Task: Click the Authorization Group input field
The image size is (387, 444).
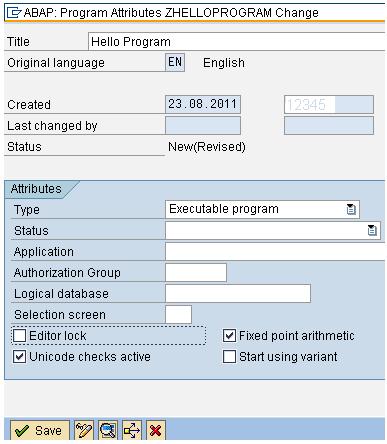Action: coord(196,272)
